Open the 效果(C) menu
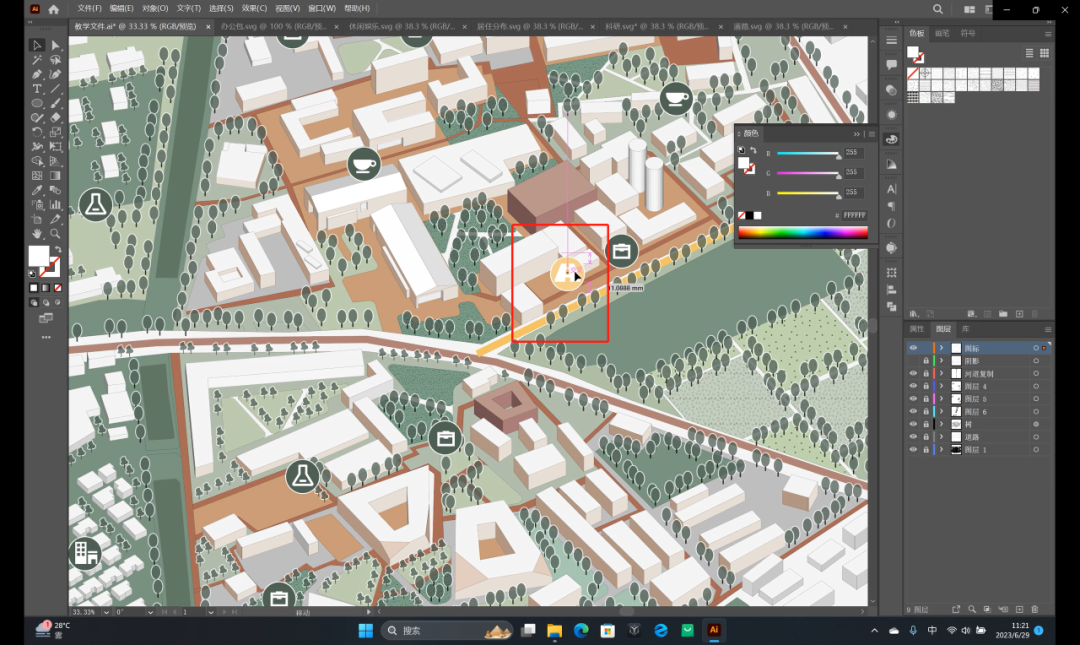1080x645 pixels. pyautogui.click(x=254, y=8)
